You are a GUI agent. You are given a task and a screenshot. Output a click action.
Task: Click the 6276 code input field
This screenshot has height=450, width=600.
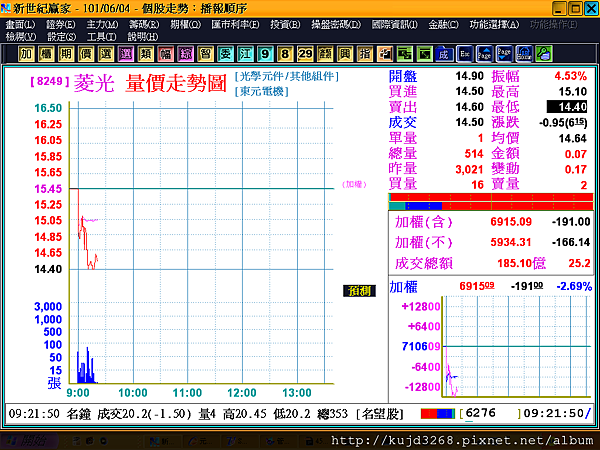492,413
